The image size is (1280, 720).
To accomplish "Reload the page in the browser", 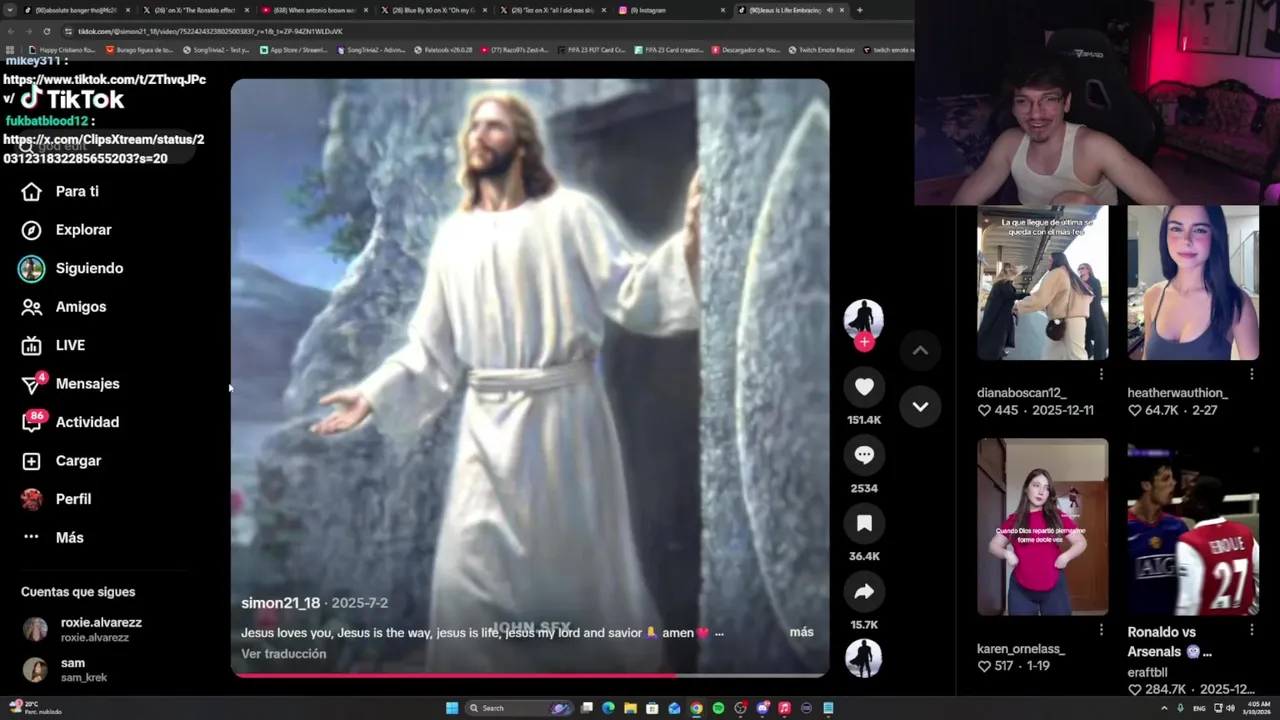I will [x=46, y=31].
